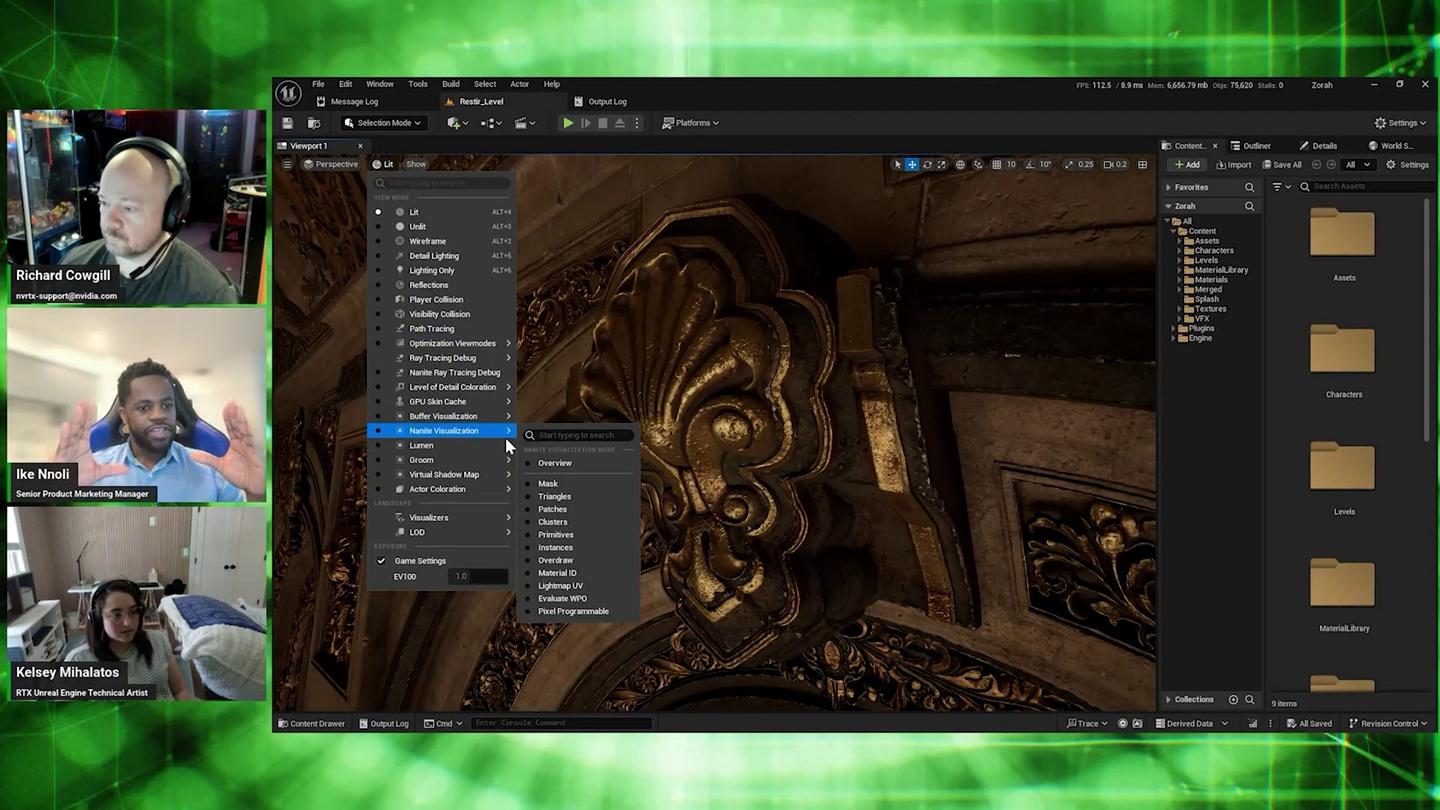This screenshot has width=1440, height=810.
Task: Click the Save All button in Content Browser
Action: 1282,165
